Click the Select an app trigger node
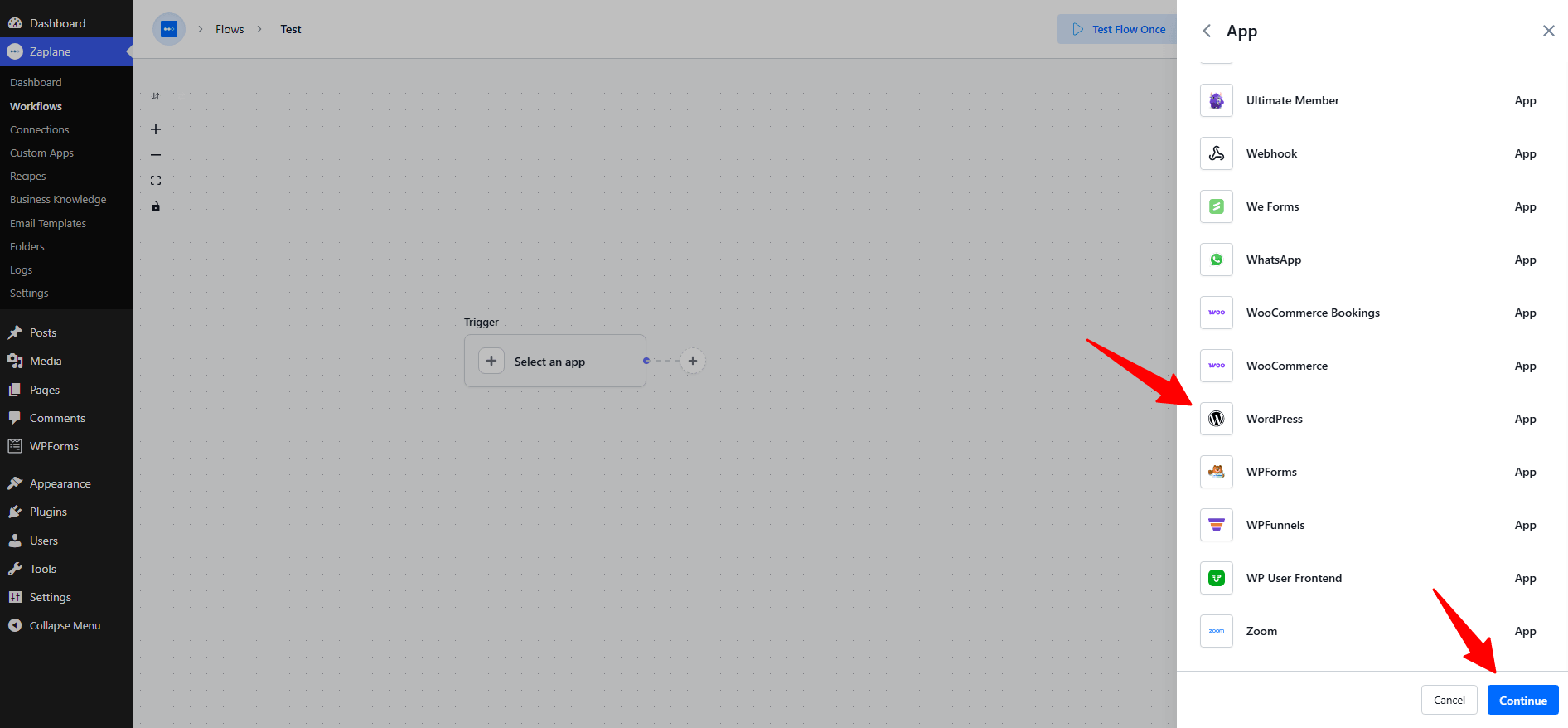The image size is (1568, 728). tap(555, 361)
